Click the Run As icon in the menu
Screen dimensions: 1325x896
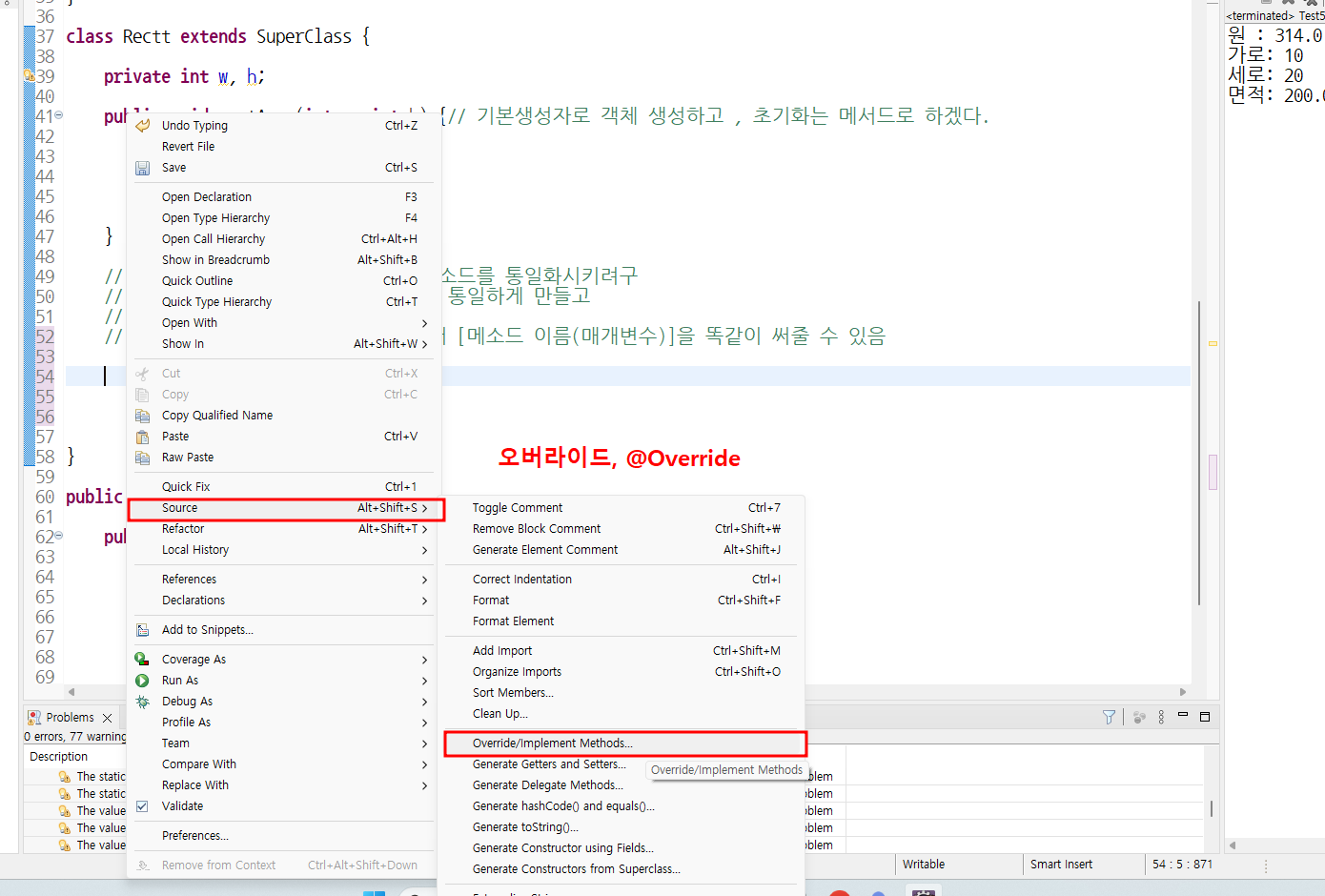click(144, 680)
